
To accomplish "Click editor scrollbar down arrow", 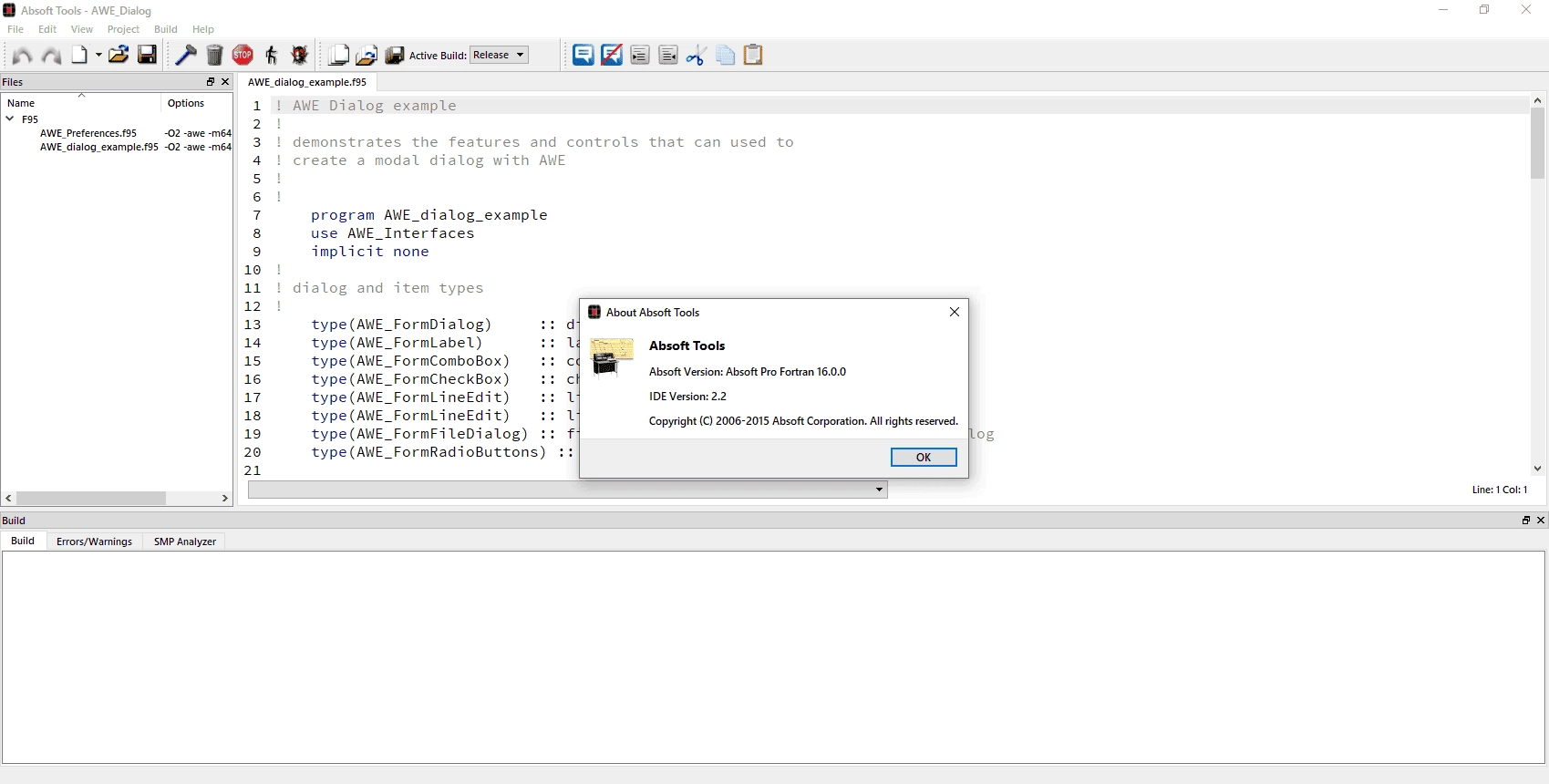I will [x=1538, y=469].
